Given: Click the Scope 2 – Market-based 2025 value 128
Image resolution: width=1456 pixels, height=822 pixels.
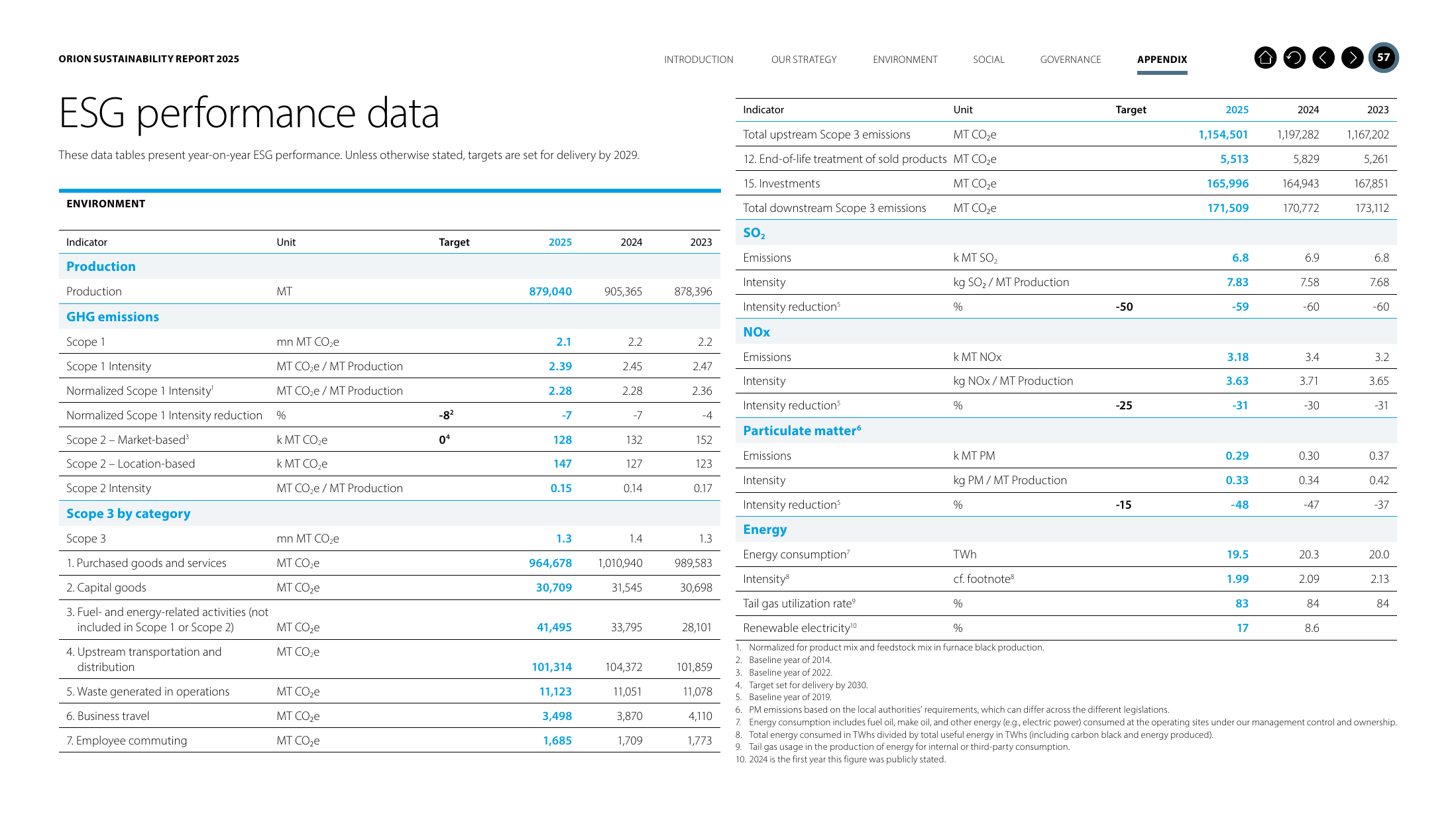Looking at the screenshot, I should (x=562, y=440).
